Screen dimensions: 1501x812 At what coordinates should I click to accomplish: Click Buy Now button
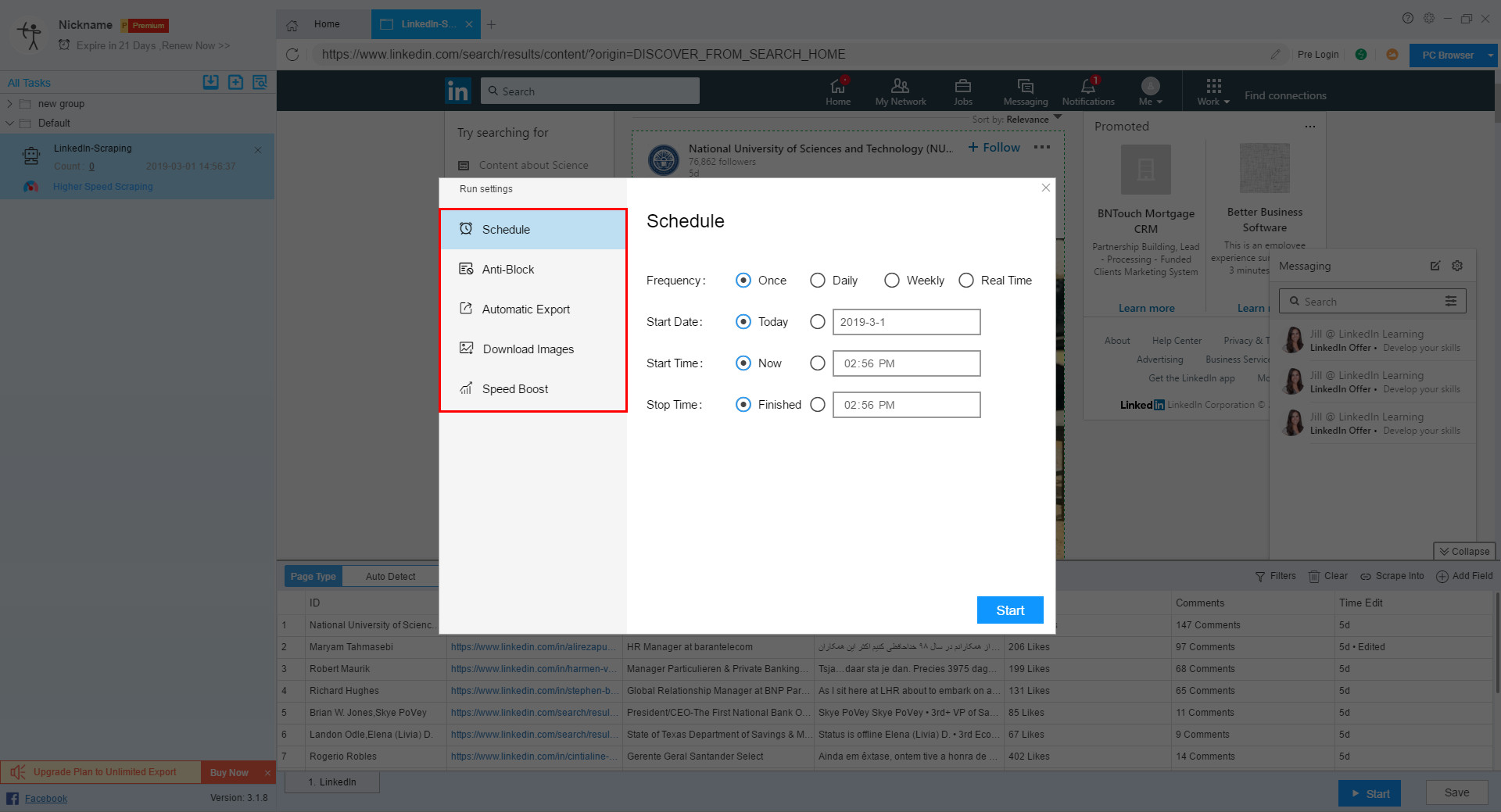[229, 772]
